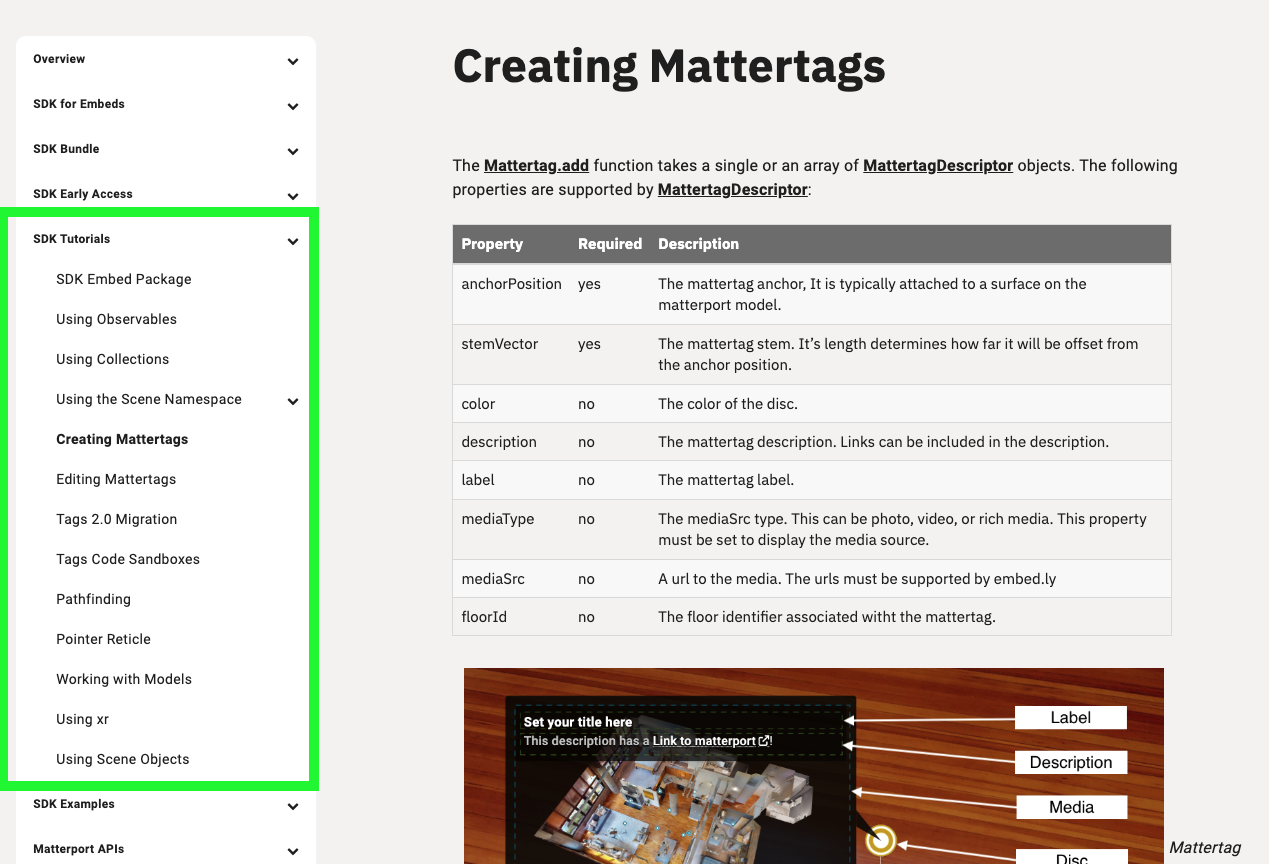Viewport: 1269px width, 864px height.
Task: Open SDK Examples section
Action: point(74,804)
